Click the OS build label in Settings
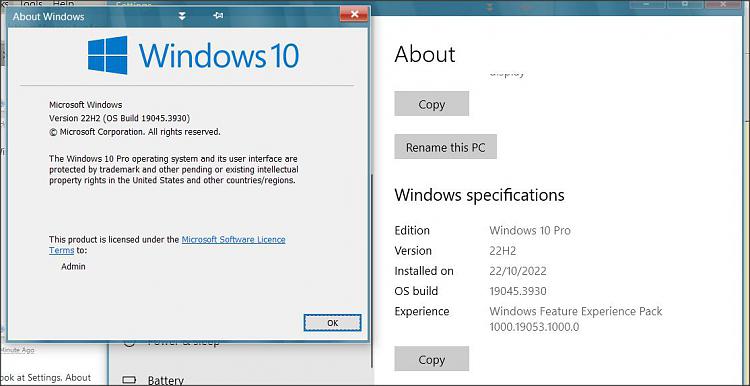Viewport: 750px width, 386px height. pos(416,291)
